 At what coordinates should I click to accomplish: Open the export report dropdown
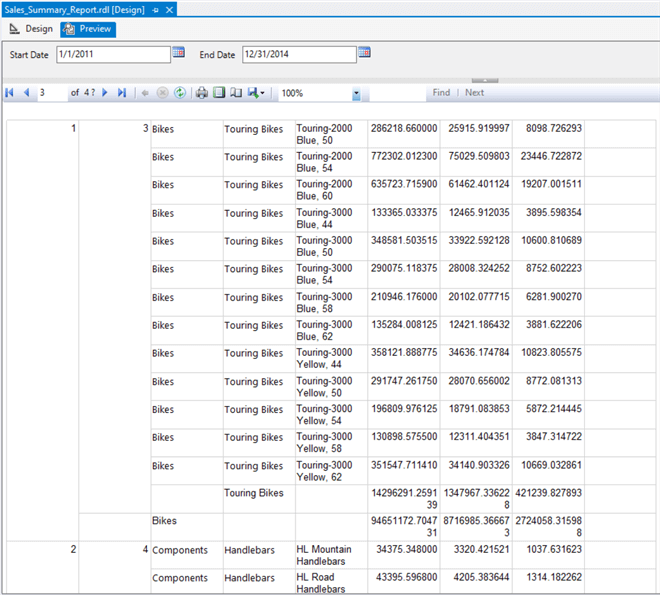256,93
